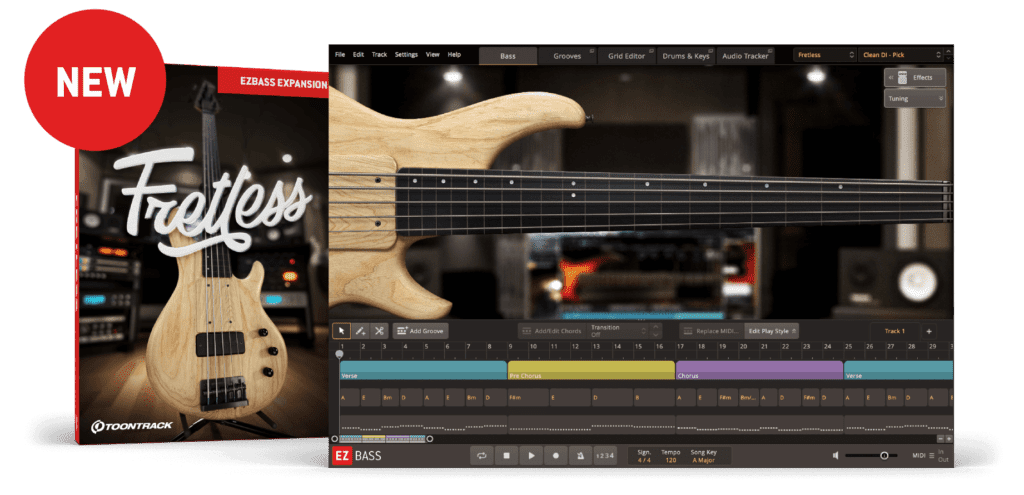This screenshot has width=1024, height=495.
Task: Click the Tempo 120 value
Action: pyautogui.click(x=671, y=460)
